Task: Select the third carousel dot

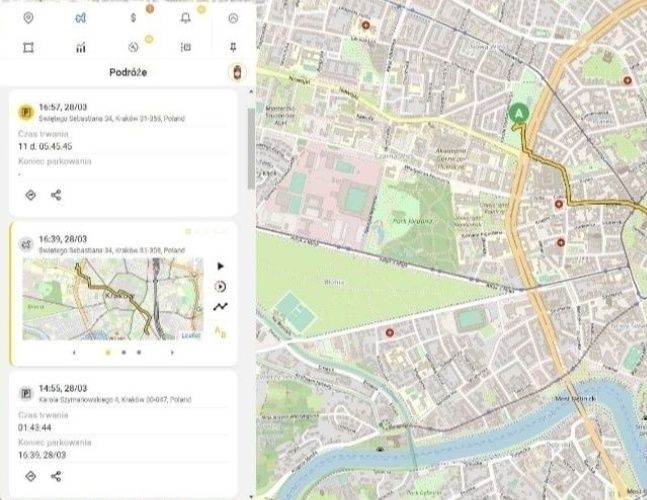Action: 139,352
